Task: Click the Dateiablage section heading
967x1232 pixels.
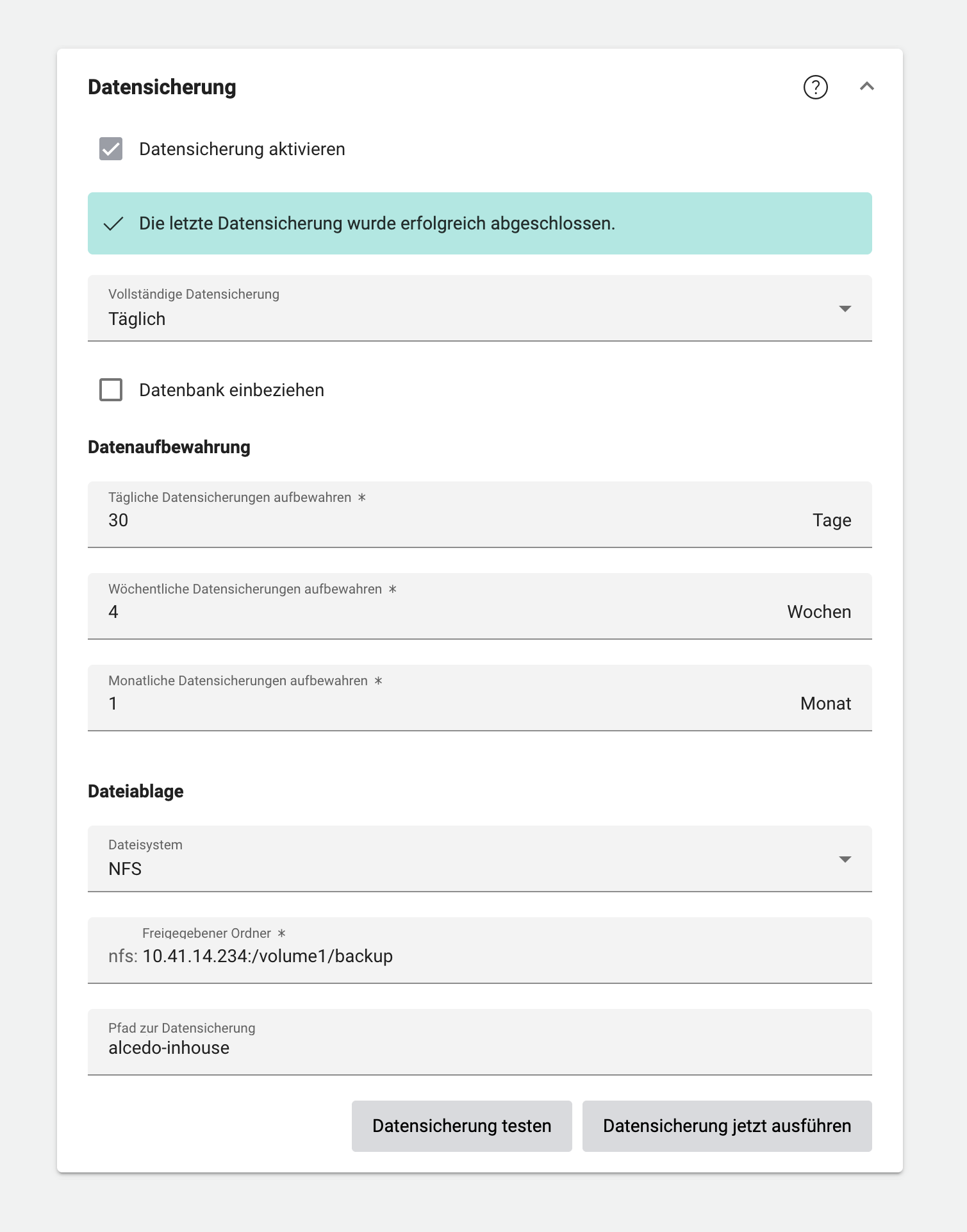Action: click(135, 791)
